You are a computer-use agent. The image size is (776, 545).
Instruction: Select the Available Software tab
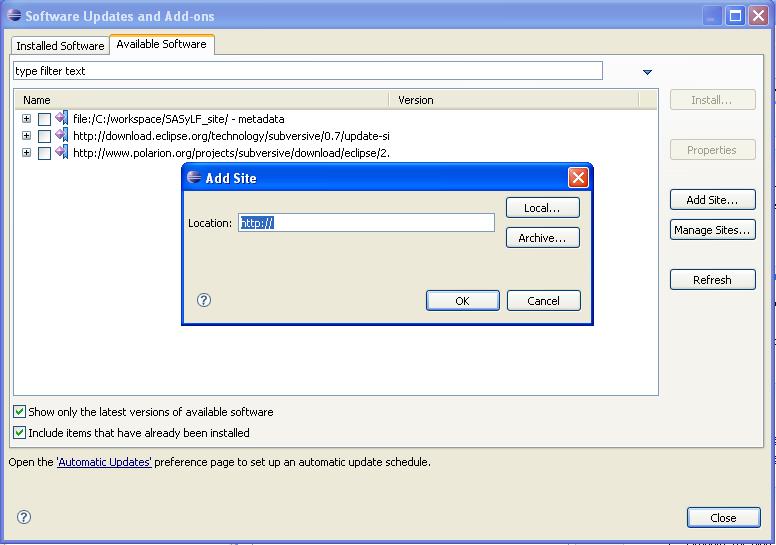click(x=161, y=44)
